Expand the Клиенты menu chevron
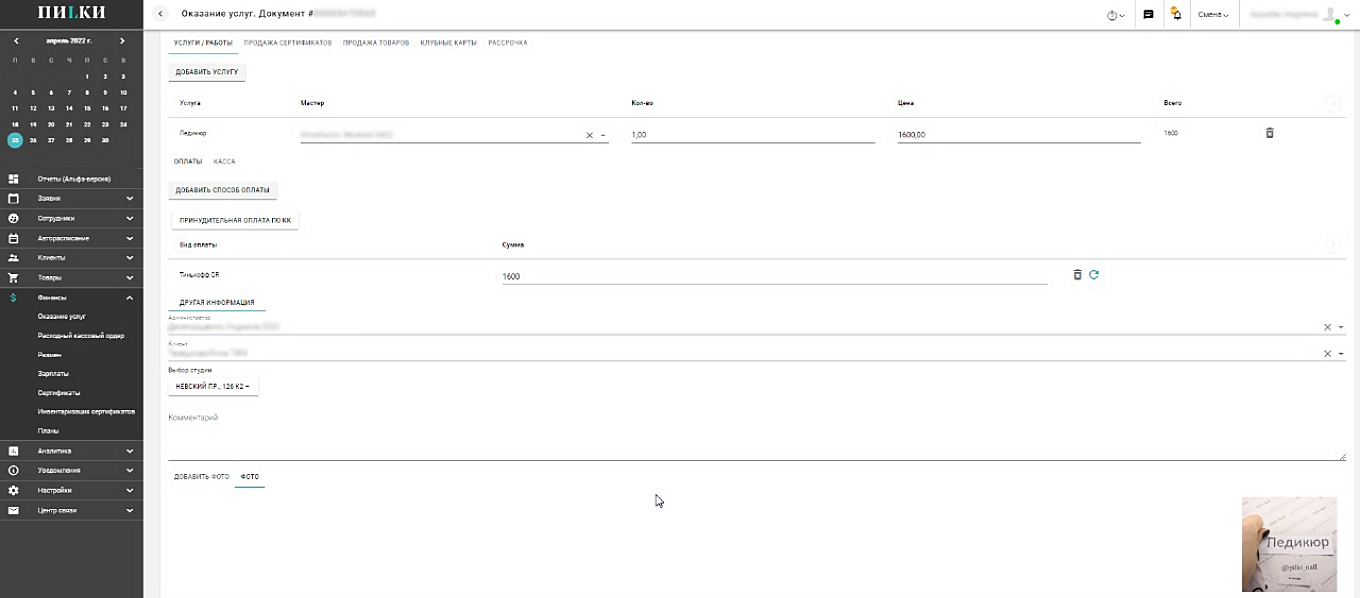This screenshot has height=598, width=1360. 130,257
